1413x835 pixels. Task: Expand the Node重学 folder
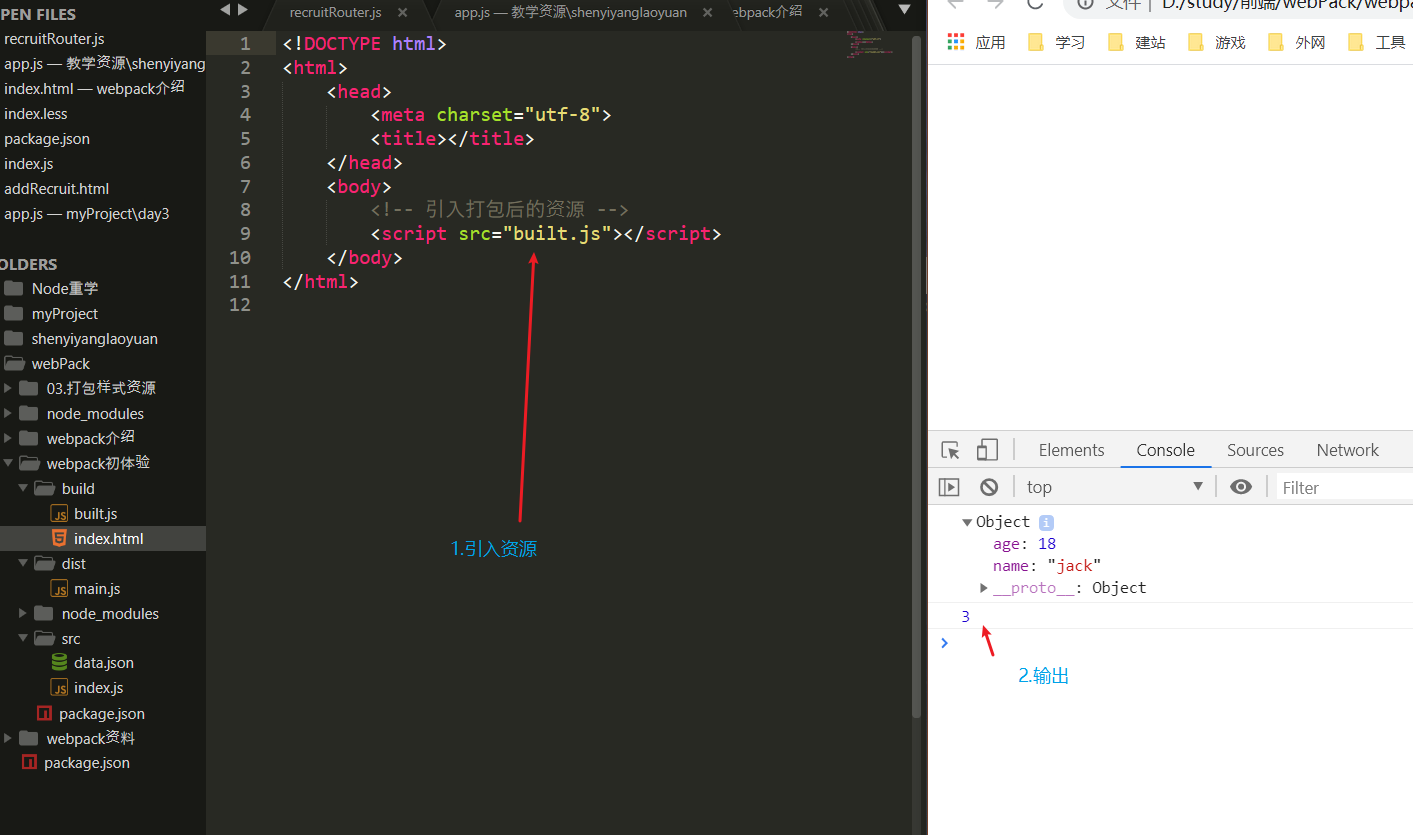65,289
